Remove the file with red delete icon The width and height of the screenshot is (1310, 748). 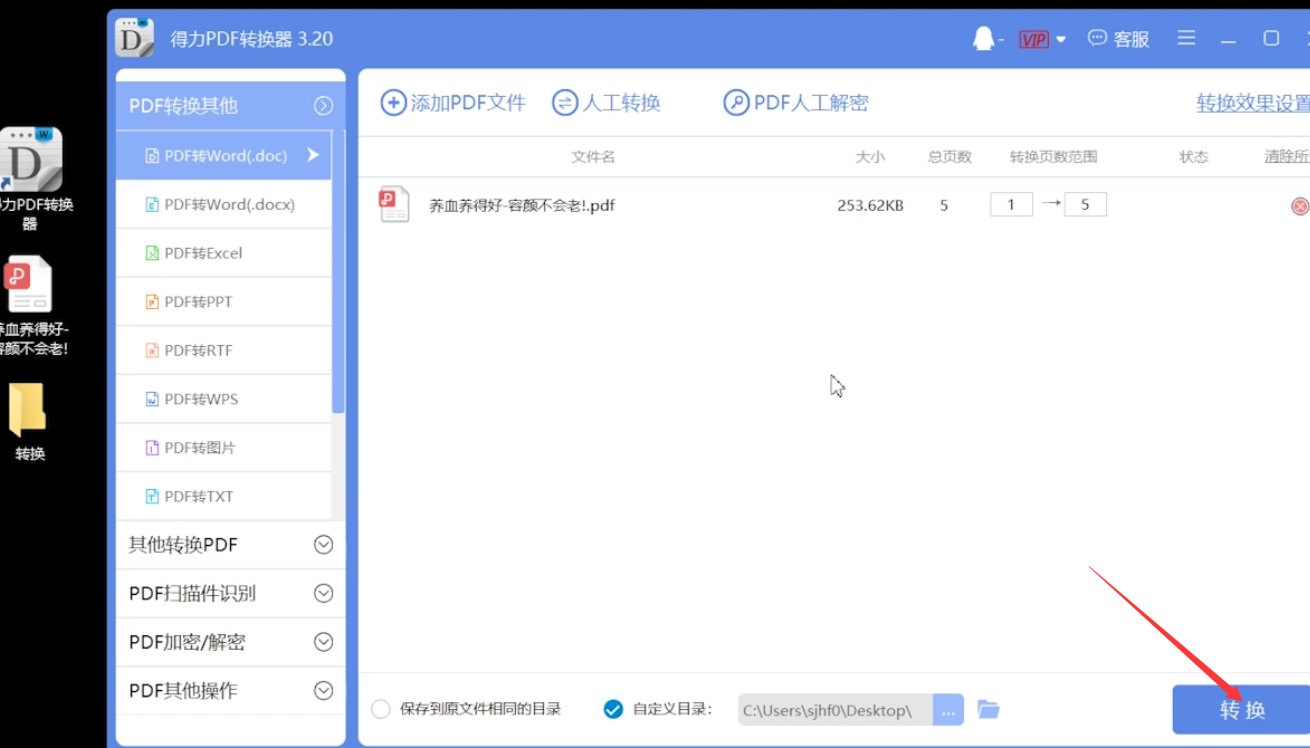click(1300, 206)
